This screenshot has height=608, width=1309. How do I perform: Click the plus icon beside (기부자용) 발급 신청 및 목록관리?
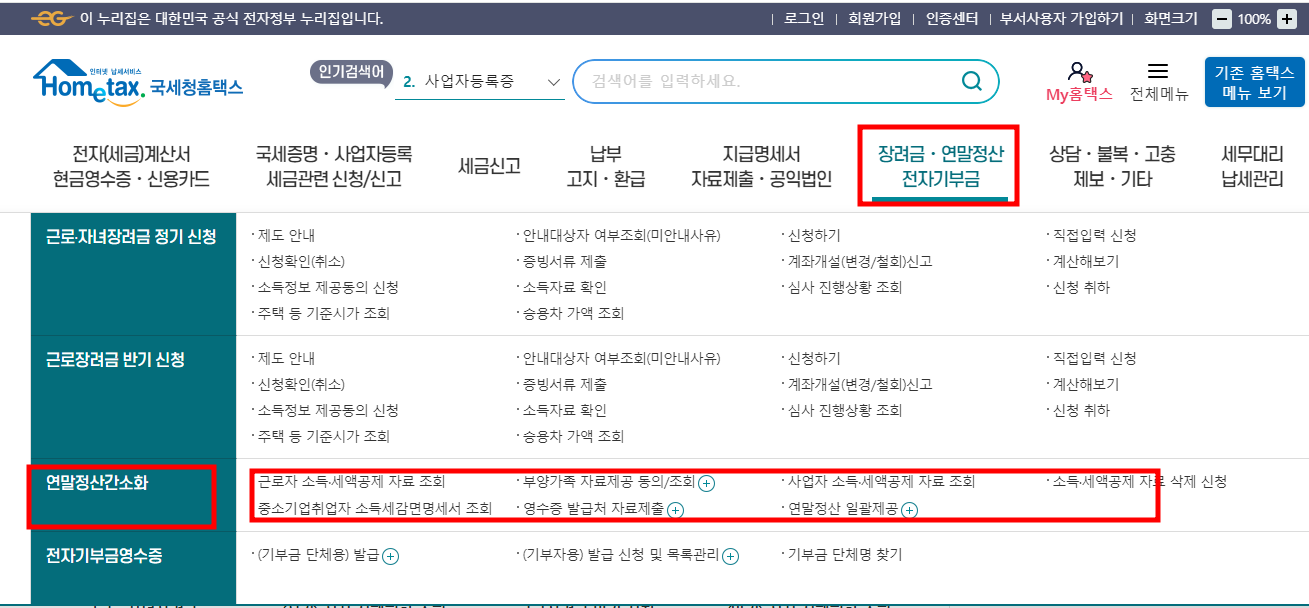pyautogui.click(x=730, y=555)
